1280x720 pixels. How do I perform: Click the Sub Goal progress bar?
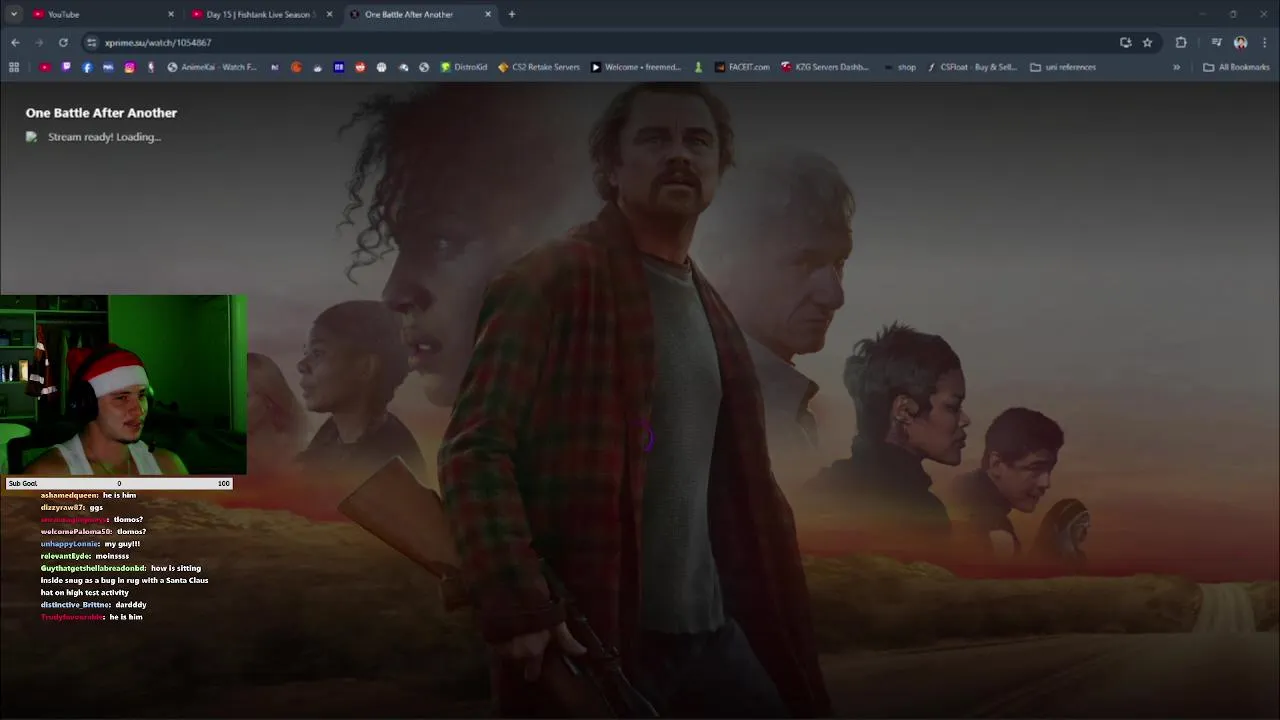(119, 483)
